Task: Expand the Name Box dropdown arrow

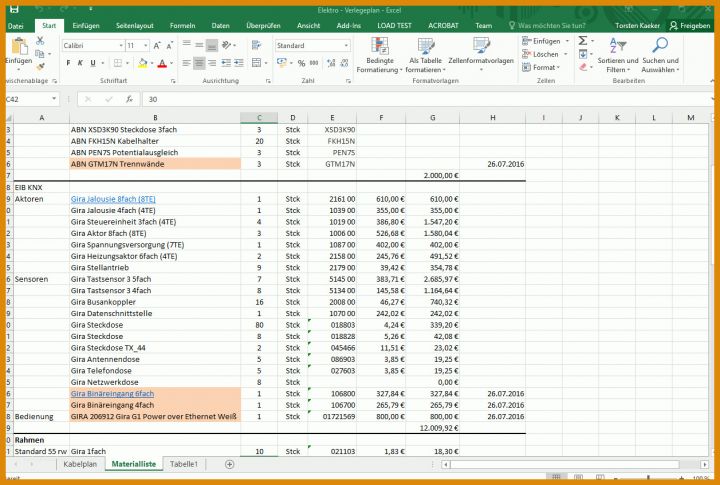Action: (54, 99)
